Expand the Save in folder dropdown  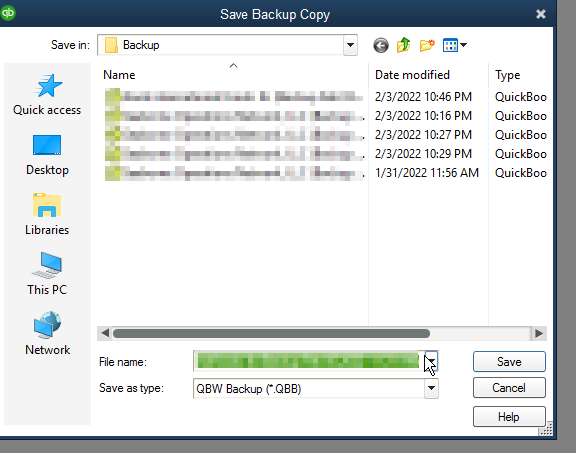[350, 45]
